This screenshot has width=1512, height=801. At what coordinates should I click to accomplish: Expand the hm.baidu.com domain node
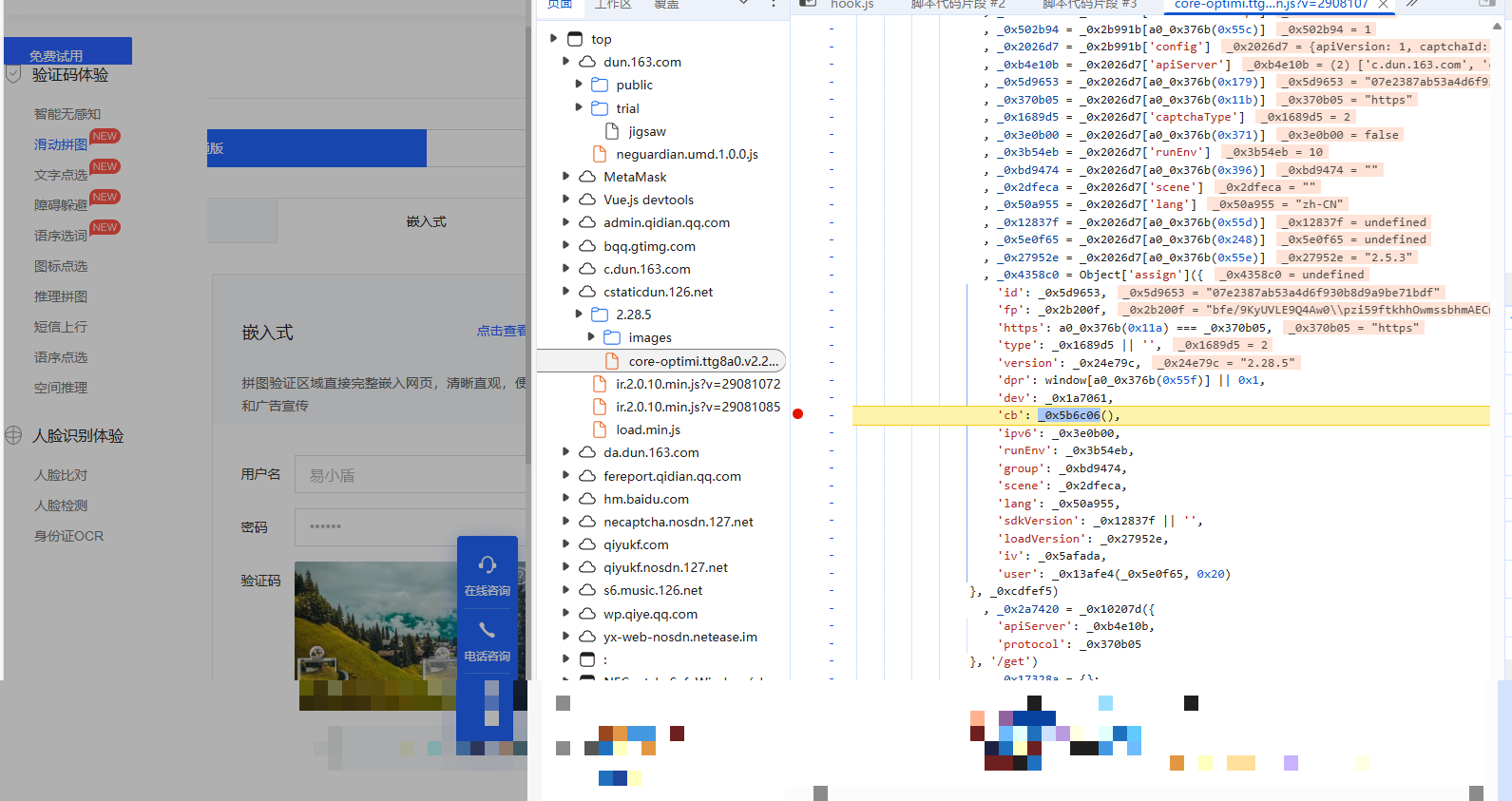(566, 499)
